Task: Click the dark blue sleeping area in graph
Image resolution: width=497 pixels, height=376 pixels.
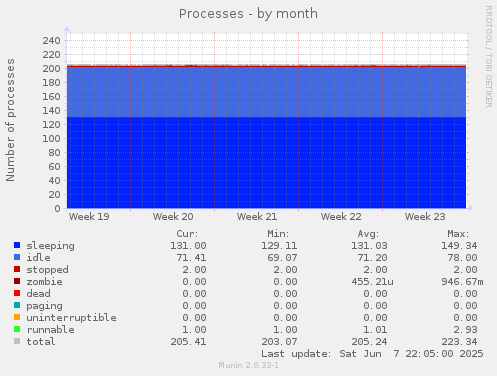Action: (266, 163)
